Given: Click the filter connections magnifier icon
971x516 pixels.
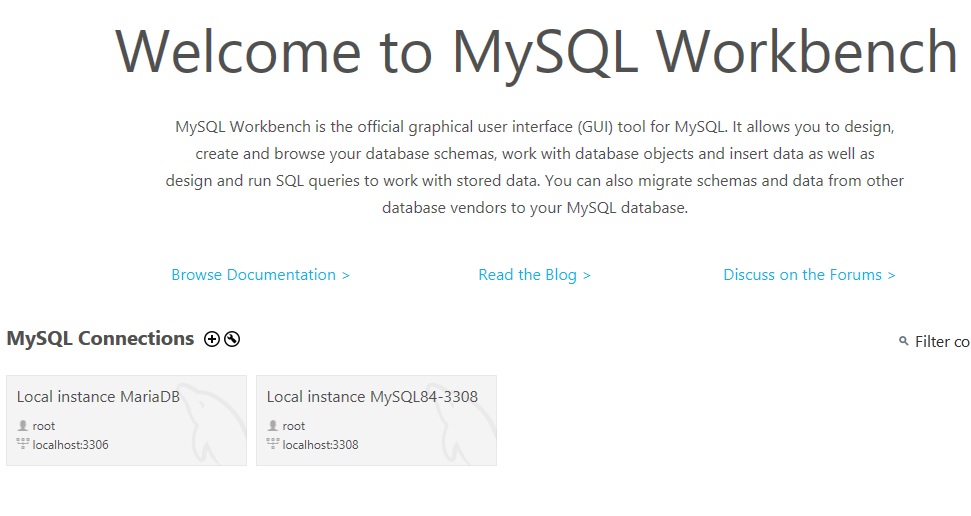Looking at the screenshot, I should (x=904, y=341).
